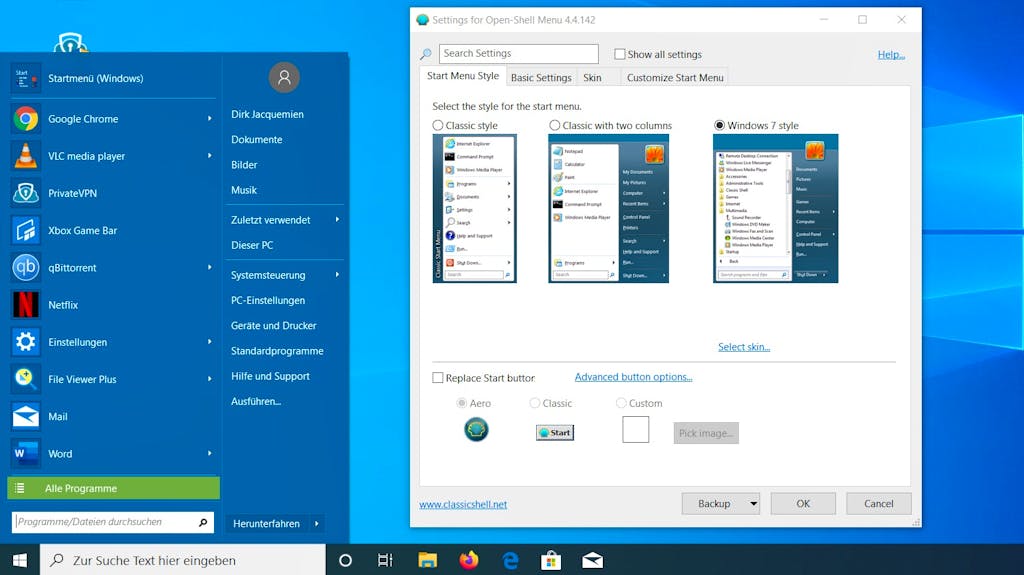Screen dimensions: 1024x575
Task: Launch File Viewer Plus icon
Action: click(25, 380)
